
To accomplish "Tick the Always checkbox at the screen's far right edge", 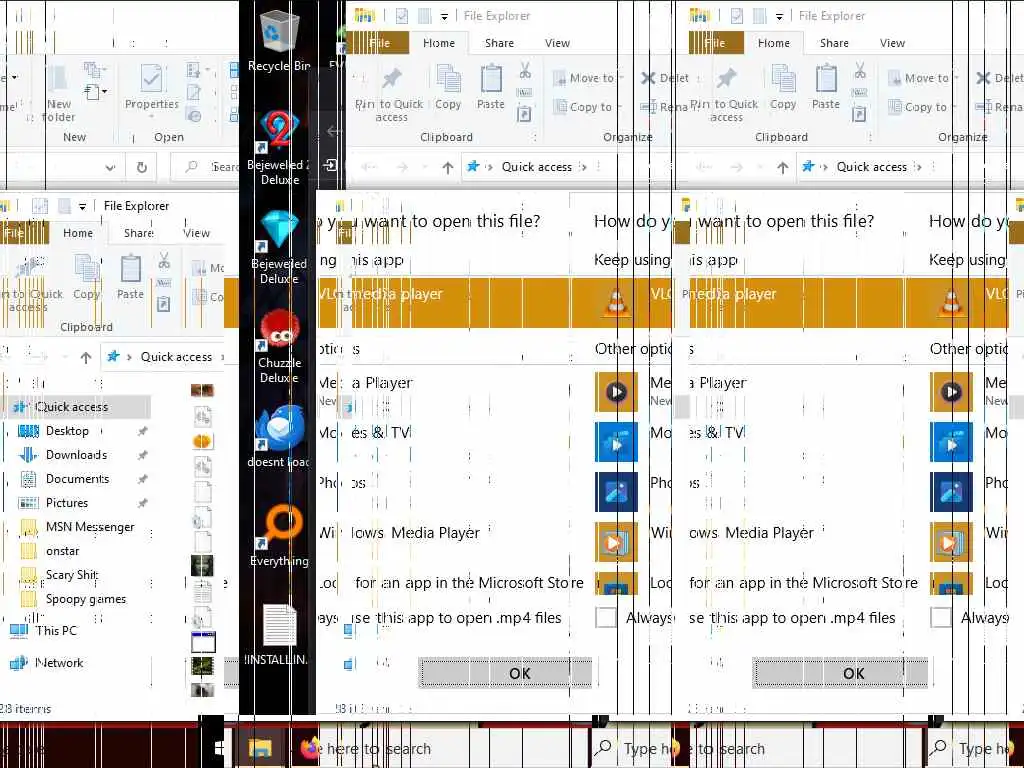I will [x=940, y=617].
